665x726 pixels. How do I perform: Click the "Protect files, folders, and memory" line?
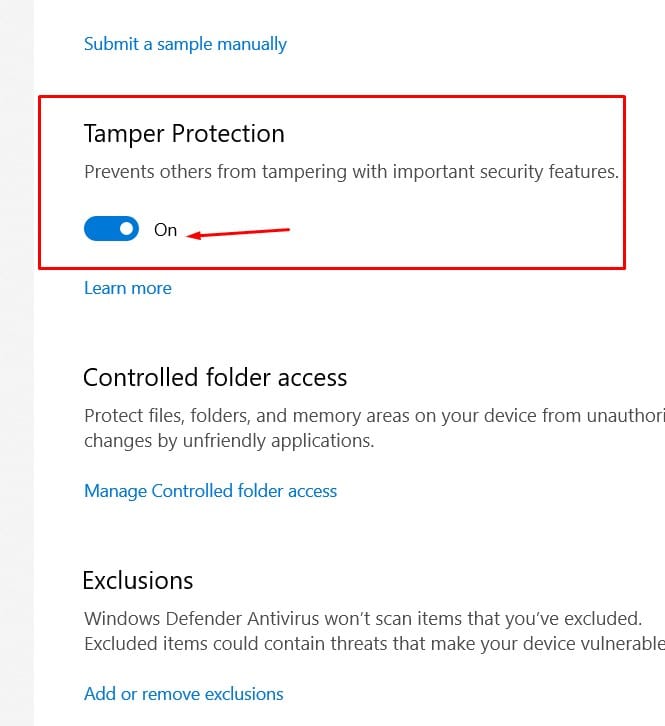370,416
